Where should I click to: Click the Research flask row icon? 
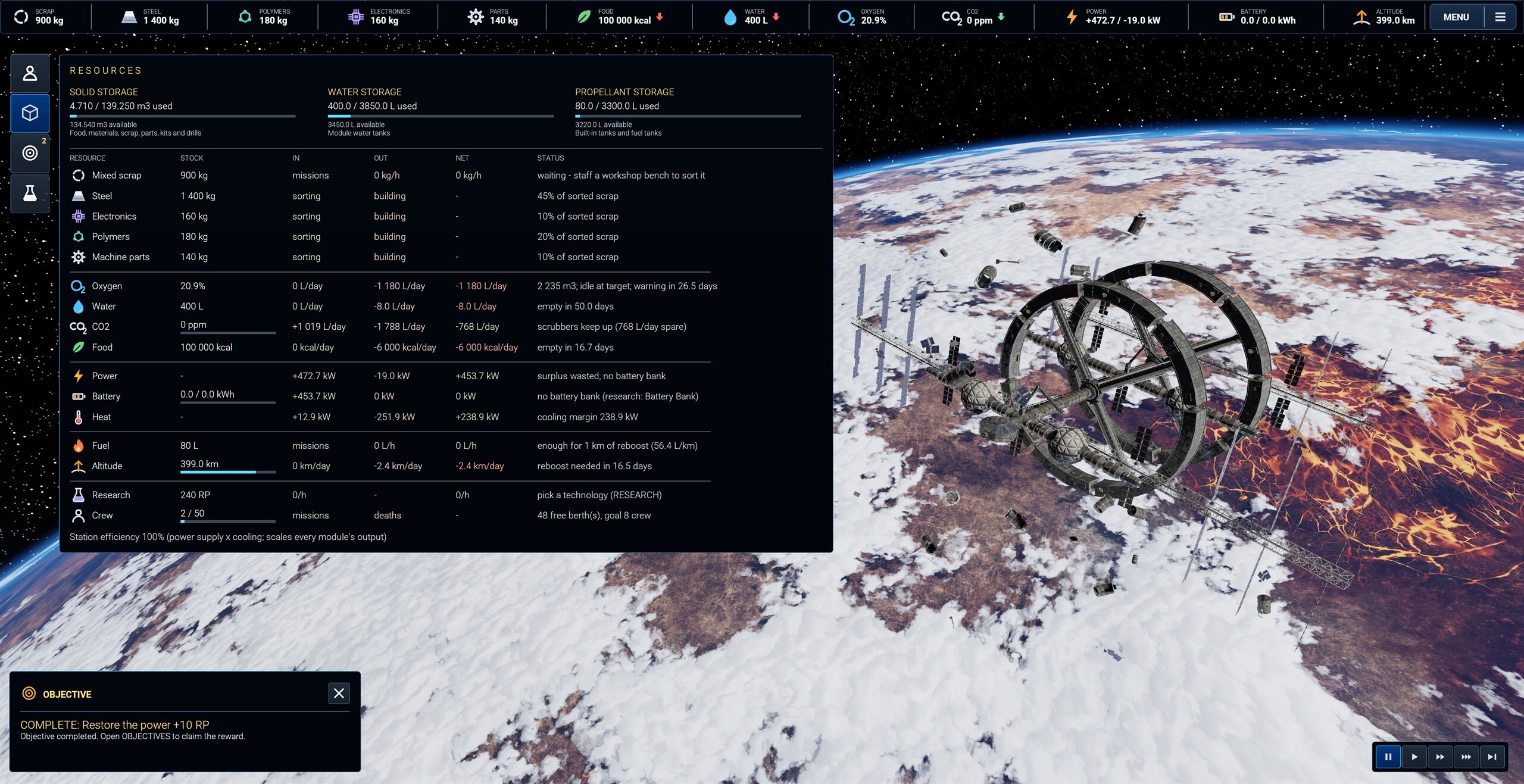point(78,495)
